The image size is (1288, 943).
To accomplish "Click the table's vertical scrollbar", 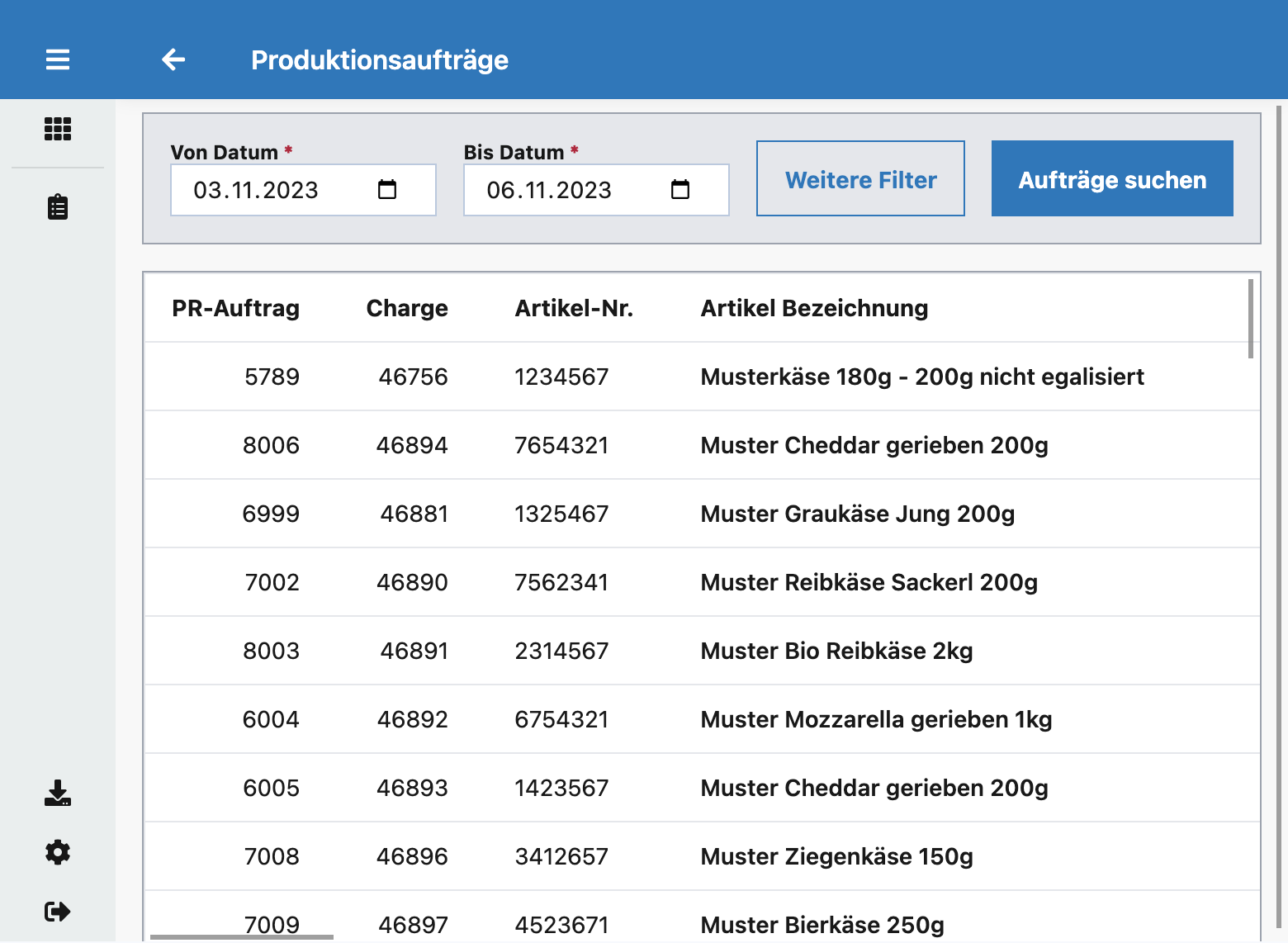I will [1251, 319].
